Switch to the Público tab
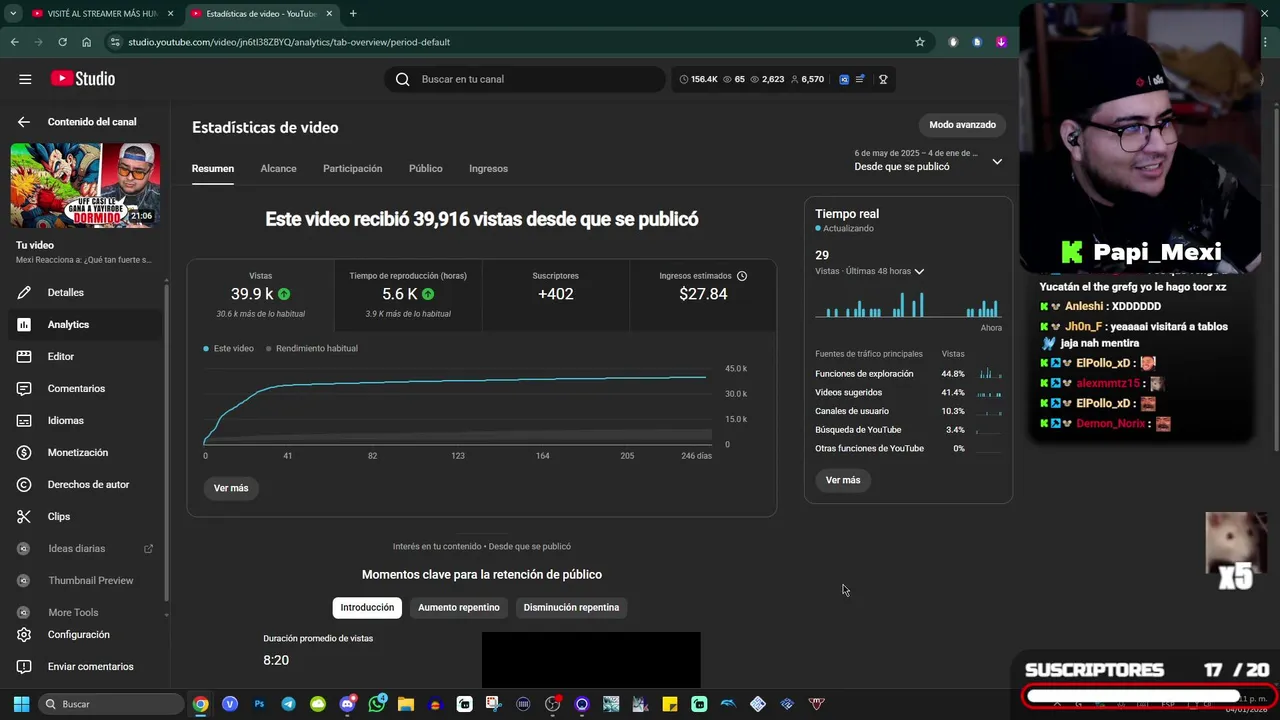The width and height of the screenshot is (1280, 720). 425,168
